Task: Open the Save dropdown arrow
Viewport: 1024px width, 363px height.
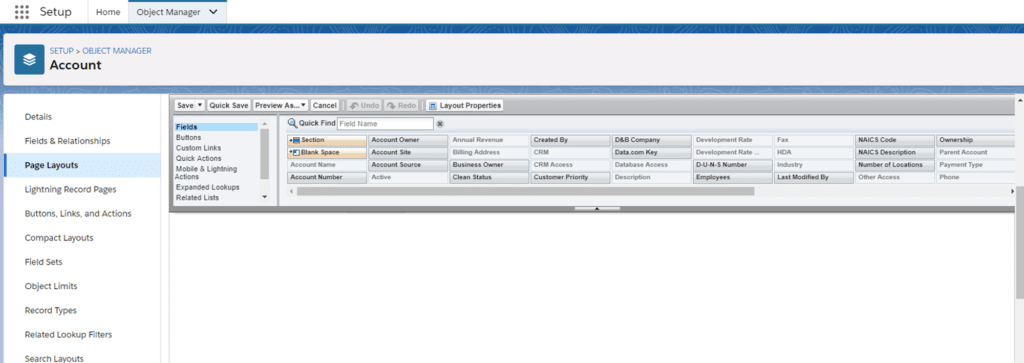Action: click(x=199, y=105)
